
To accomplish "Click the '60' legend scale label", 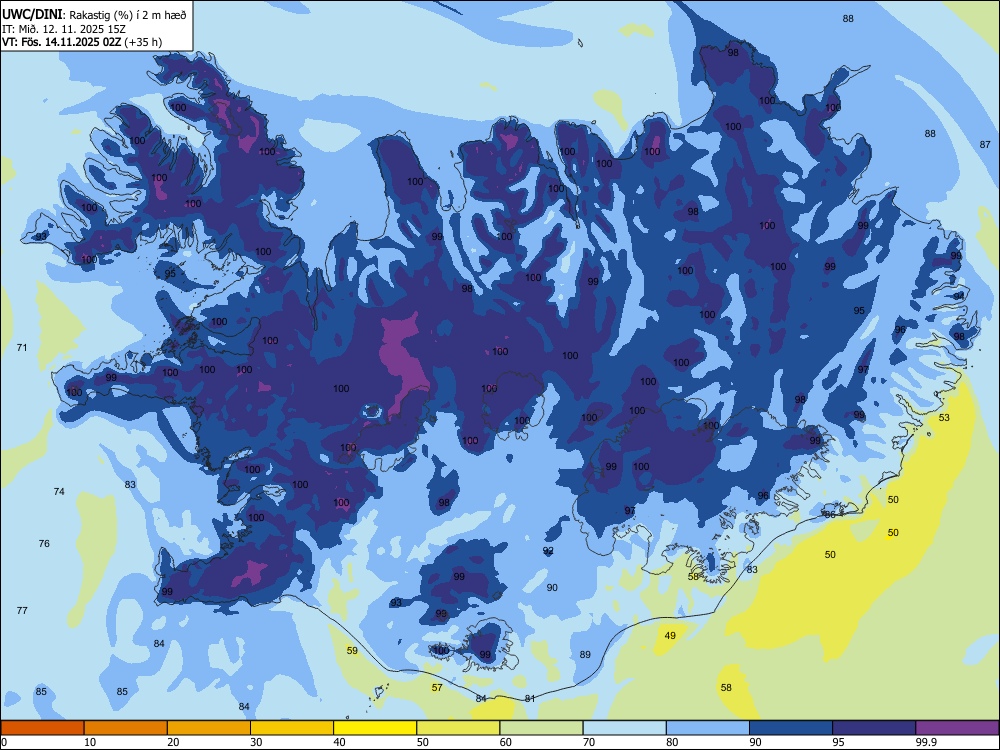I will (x=506, y=742).
